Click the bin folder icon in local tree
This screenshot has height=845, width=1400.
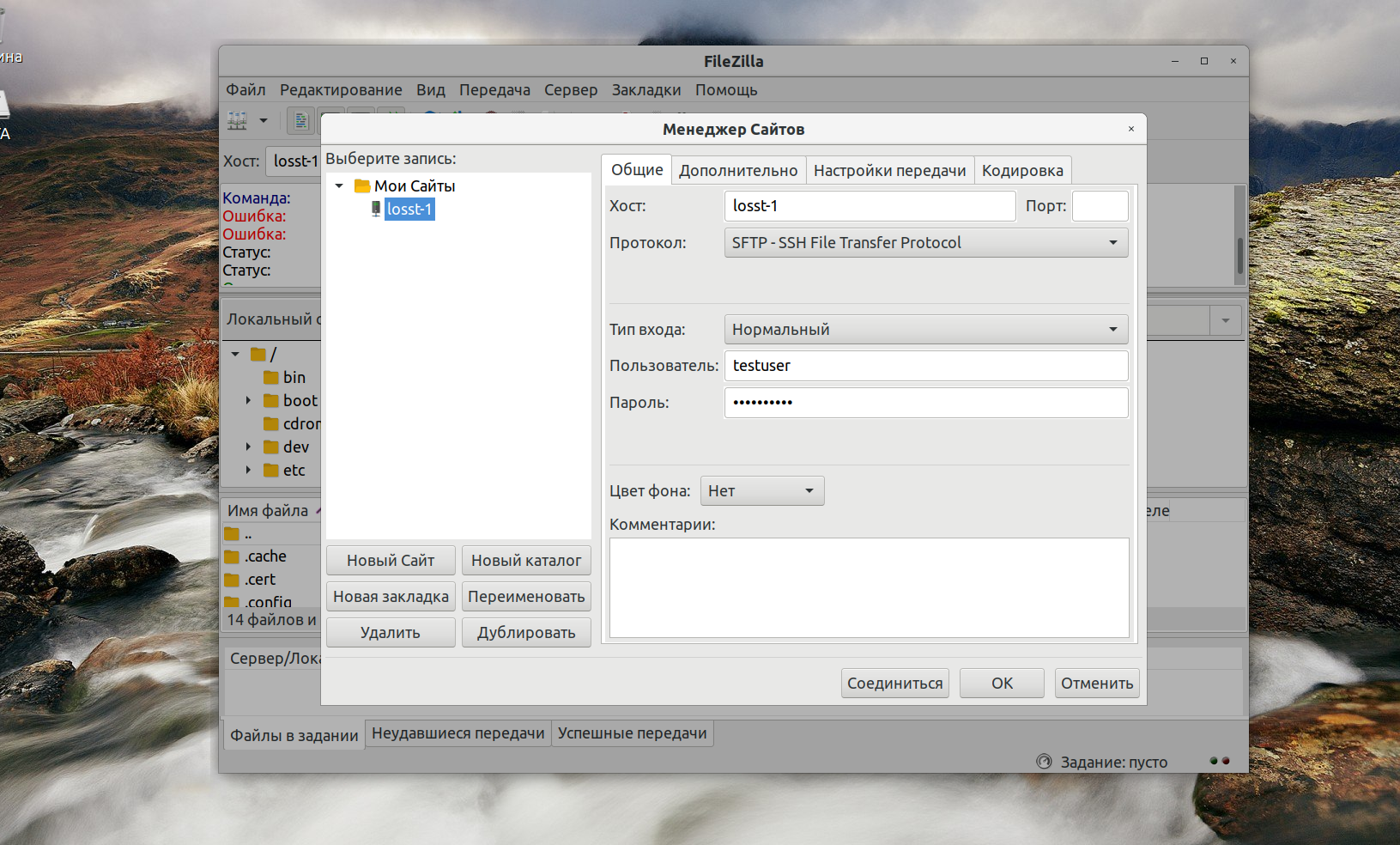[271, 377]
